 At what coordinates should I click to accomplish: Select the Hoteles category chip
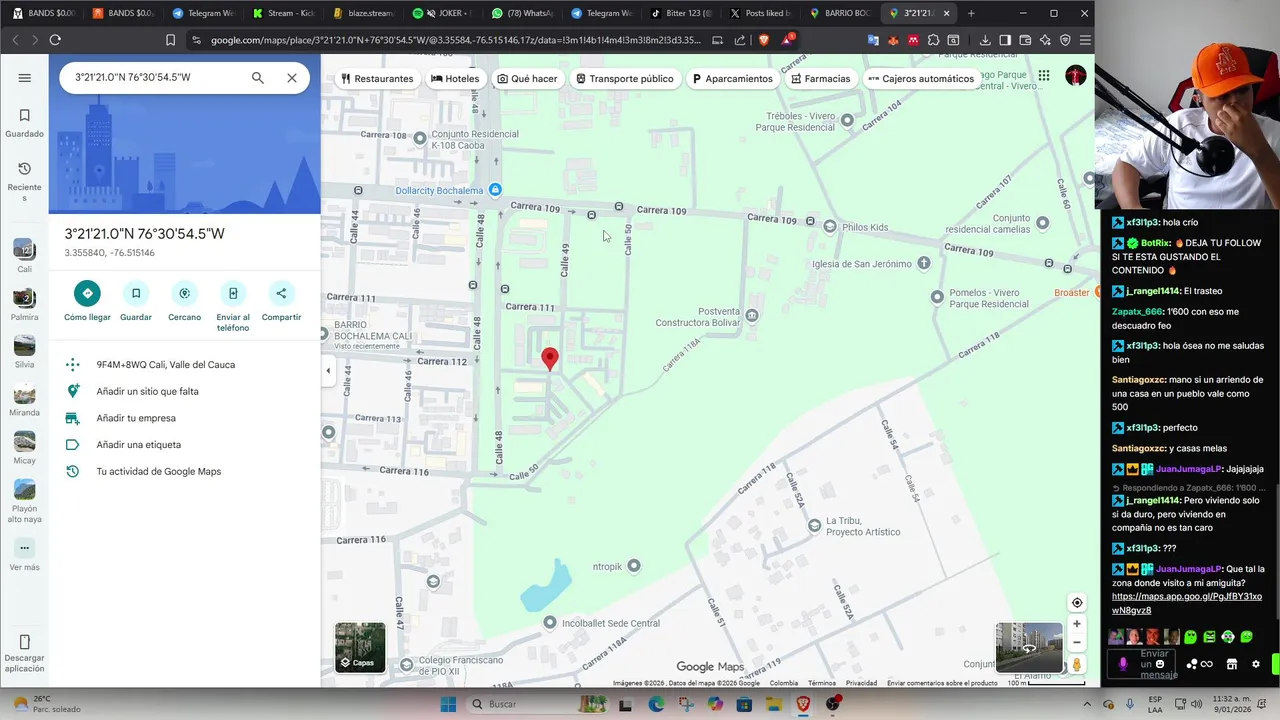tap(455, 78)
